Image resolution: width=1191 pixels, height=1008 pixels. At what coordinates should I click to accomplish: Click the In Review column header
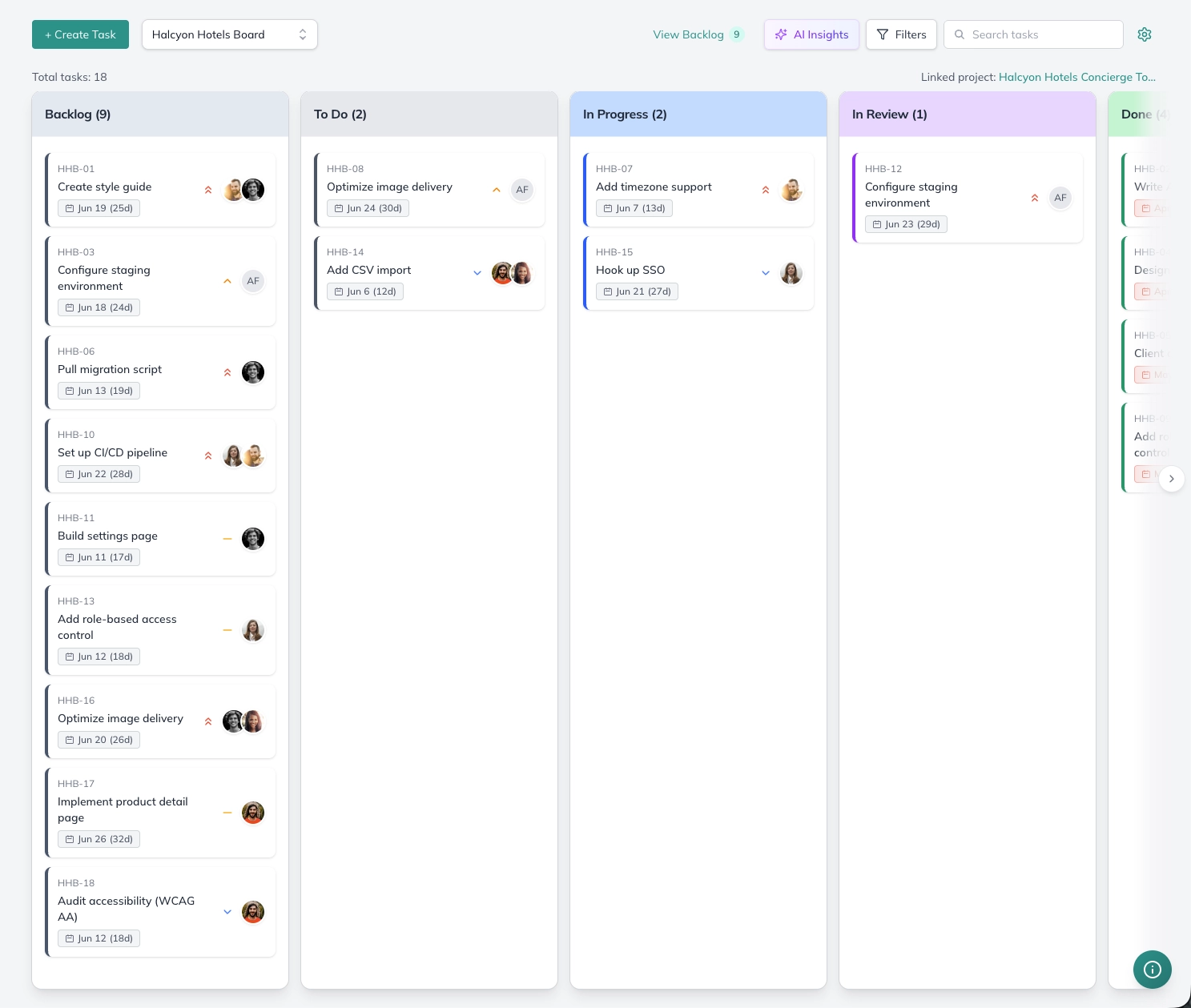point(968,114)
